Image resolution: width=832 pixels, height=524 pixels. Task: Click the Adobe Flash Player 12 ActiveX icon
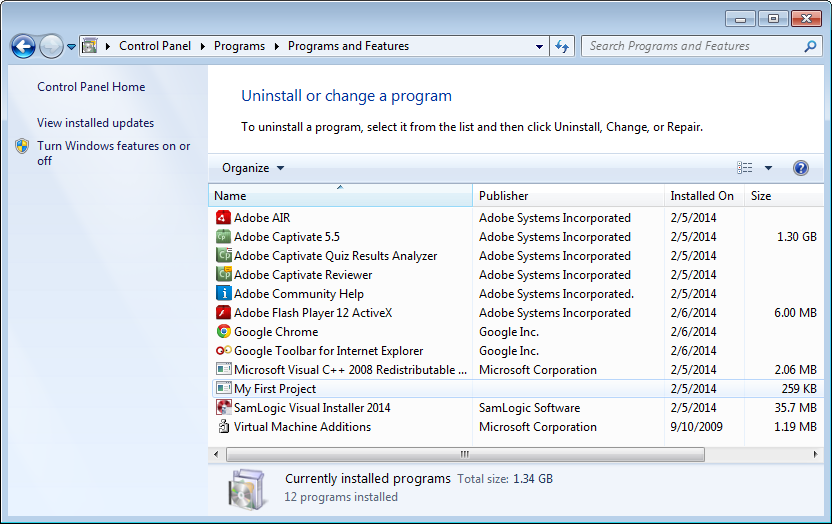[x=223, y=313]
